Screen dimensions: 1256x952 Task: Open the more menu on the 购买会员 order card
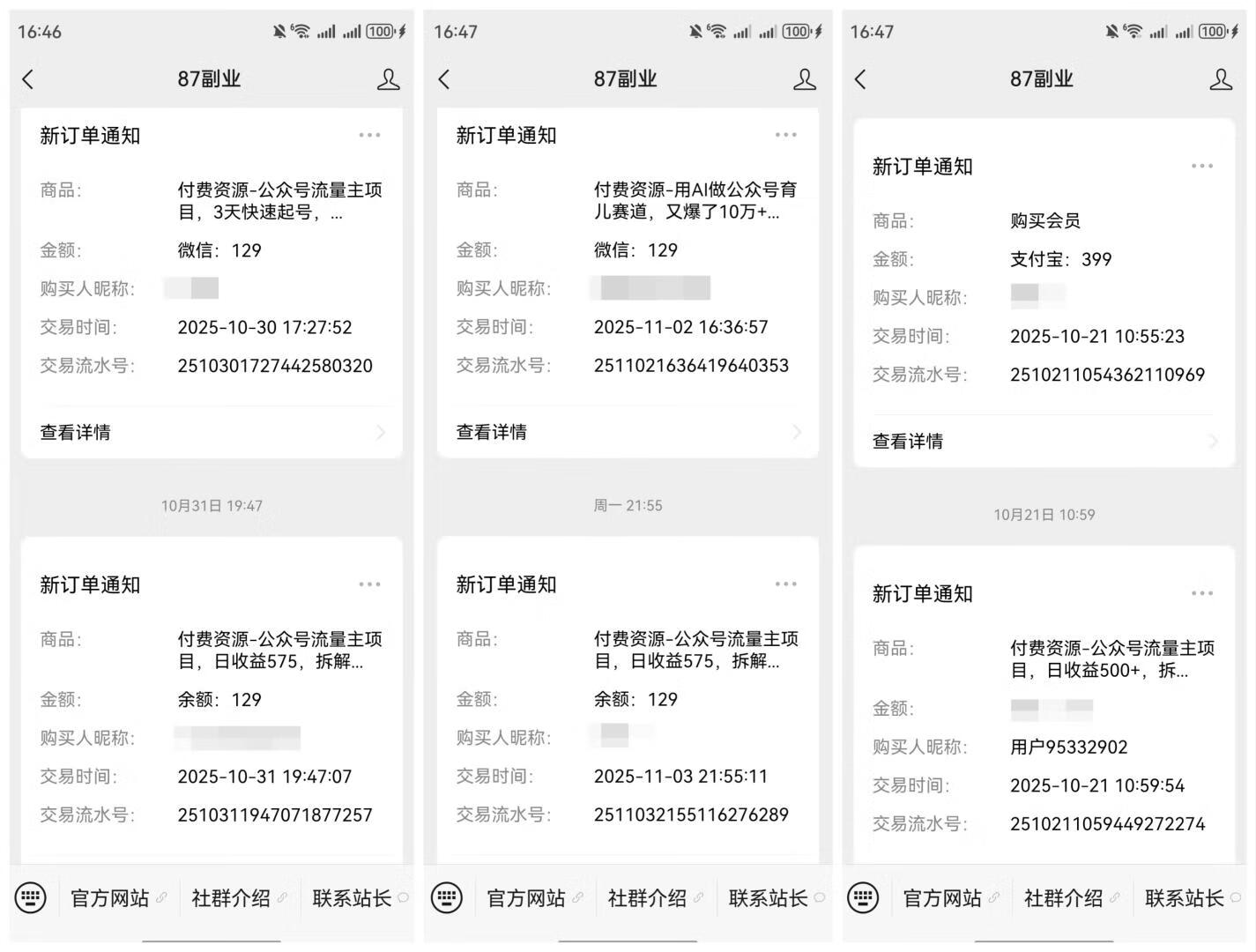pos(1202,166)
